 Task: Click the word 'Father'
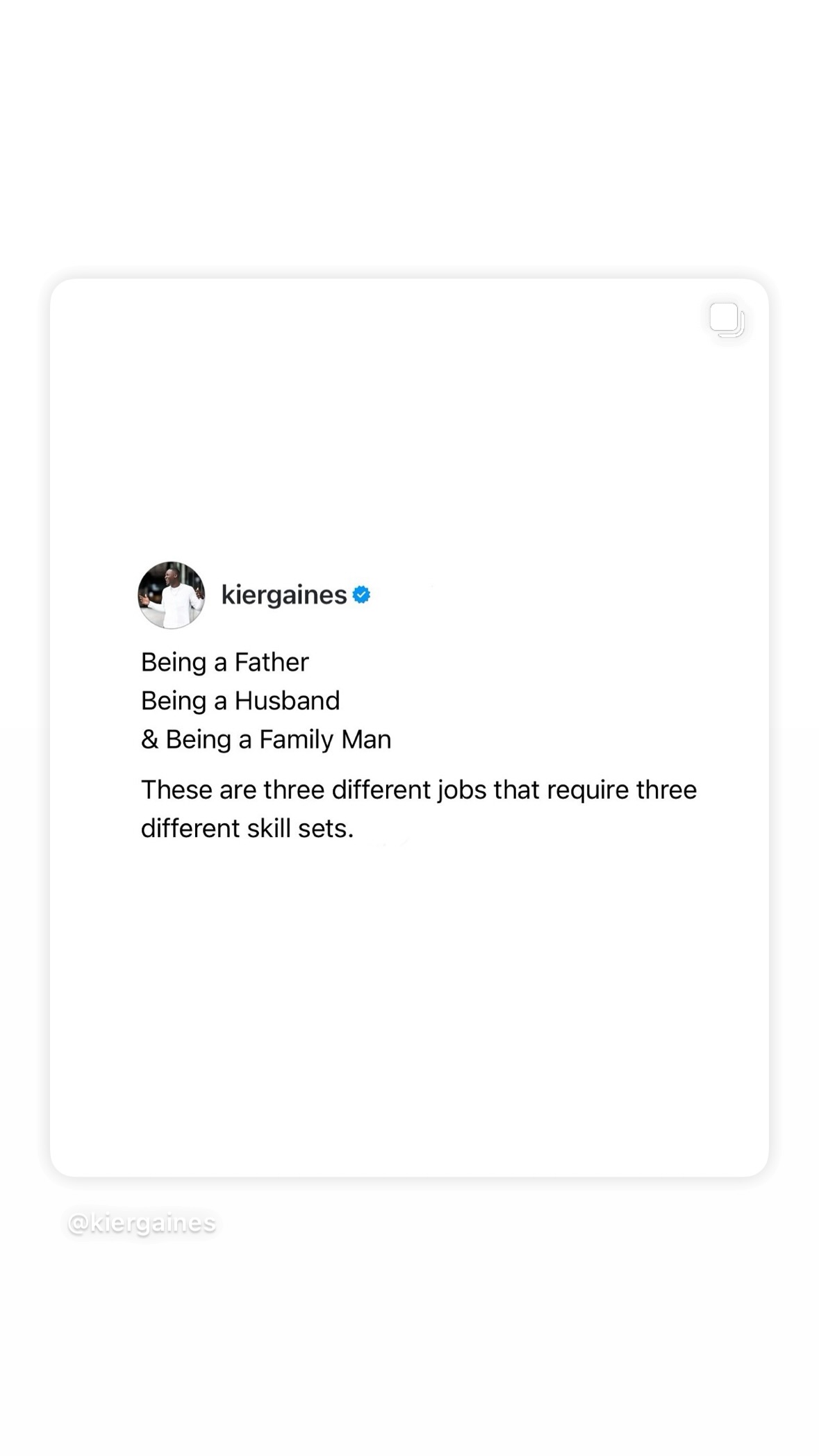(272, 662)
